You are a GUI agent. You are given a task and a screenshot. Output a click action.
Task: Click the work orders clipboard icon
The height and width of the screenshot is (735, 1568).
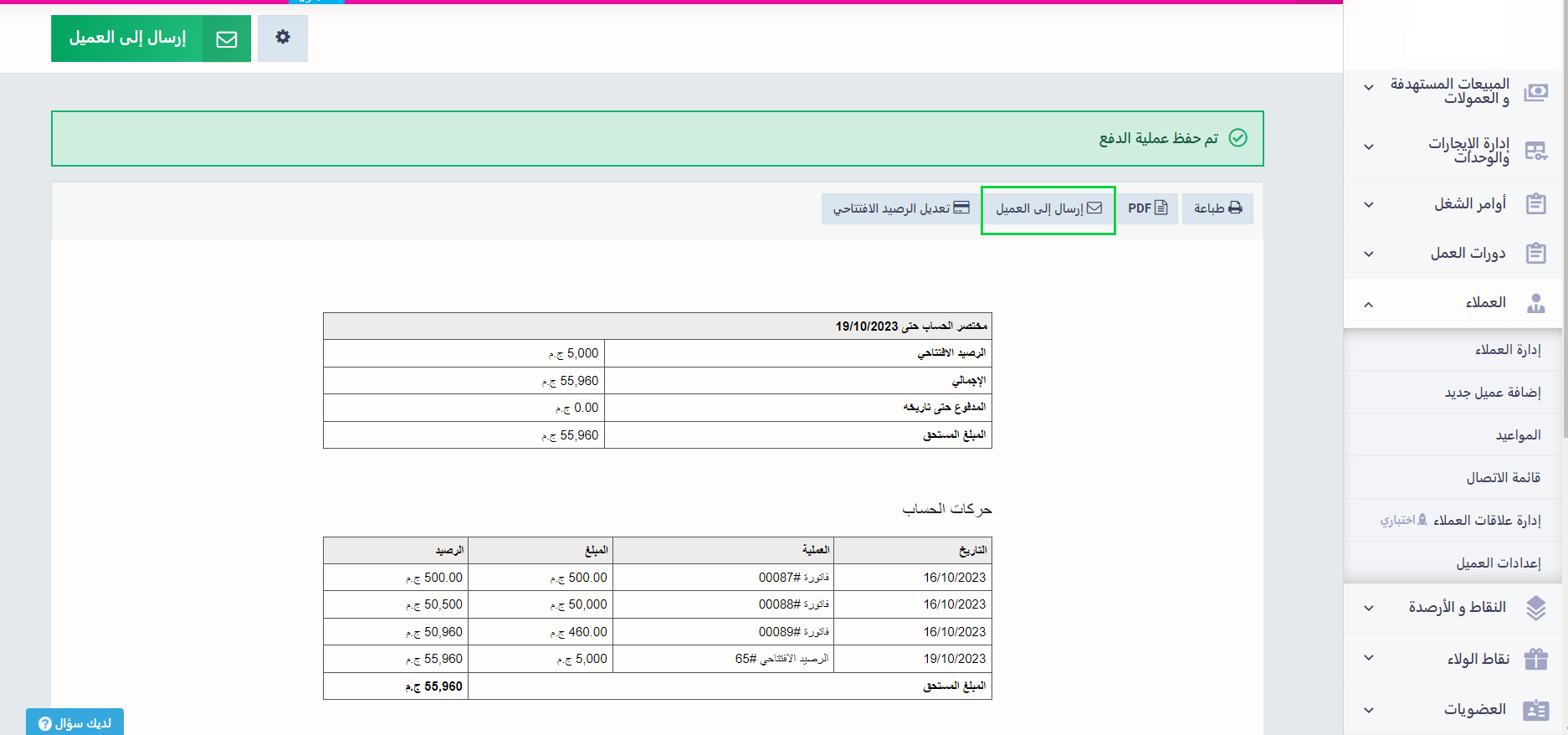coord(1535,204)
